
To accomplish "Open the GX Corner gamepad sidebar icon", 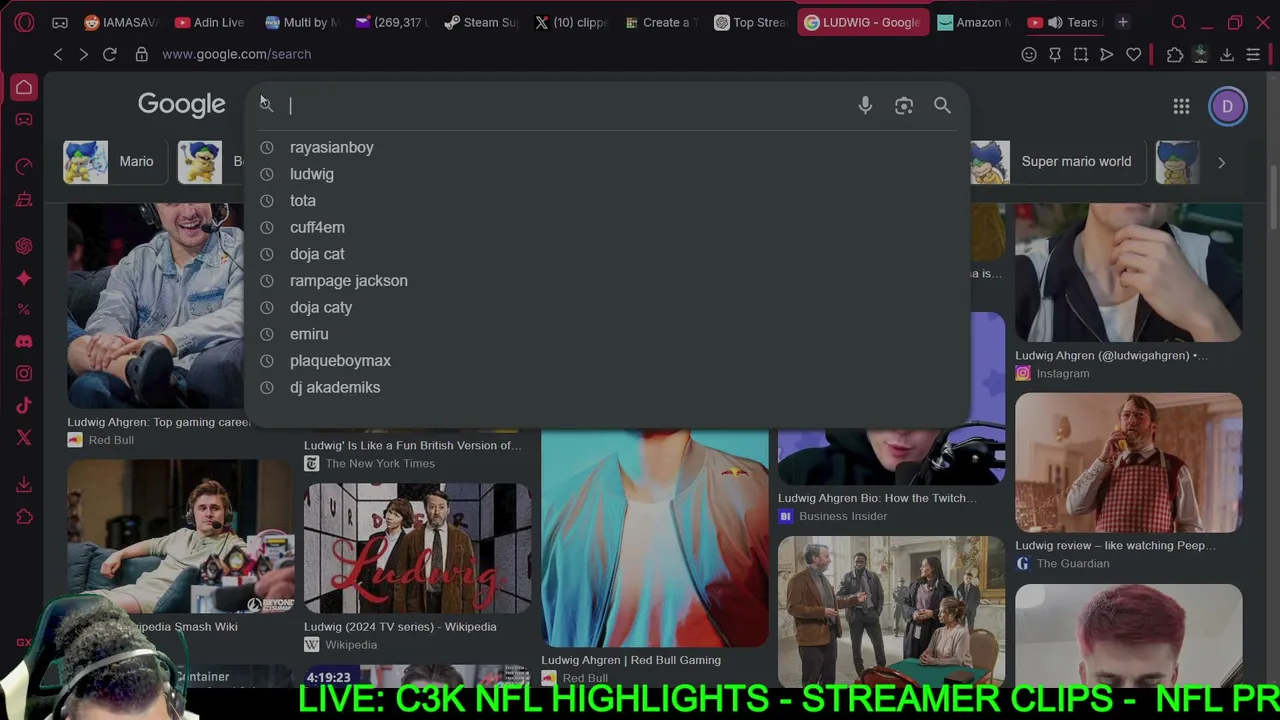I will [24, 120].
